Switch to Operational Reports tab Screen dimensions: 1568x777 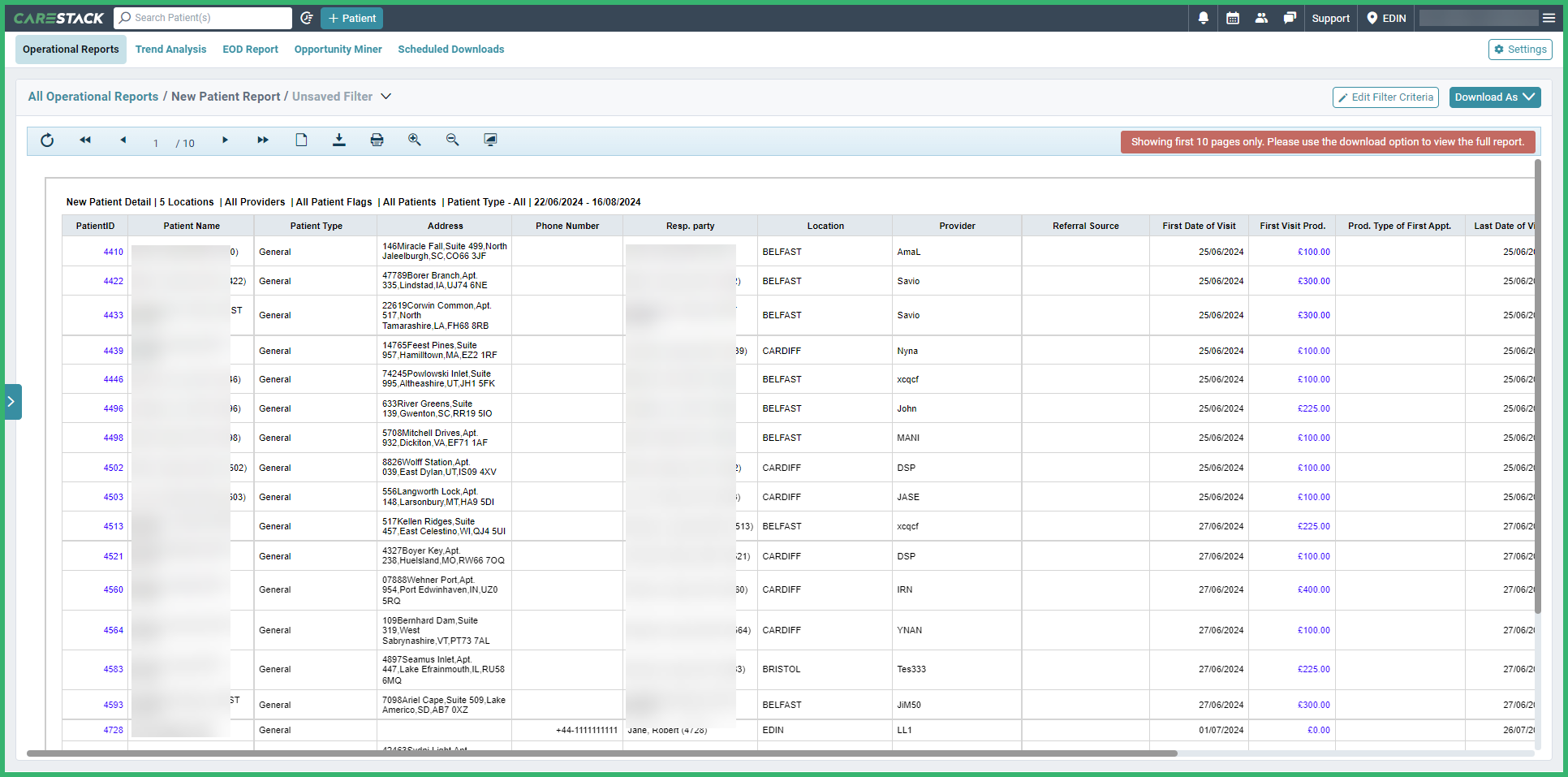click(x=71, y=50)
